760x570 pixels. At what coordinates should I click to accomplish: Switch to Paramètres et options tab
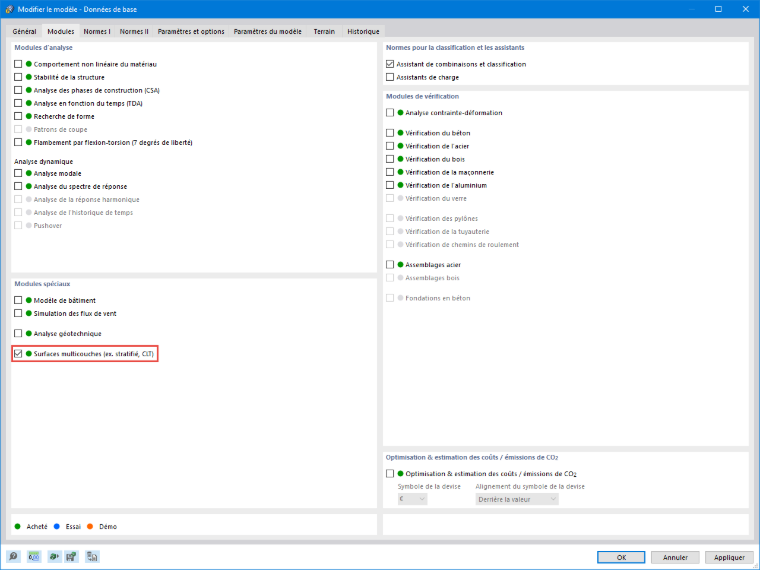[191, 32]
